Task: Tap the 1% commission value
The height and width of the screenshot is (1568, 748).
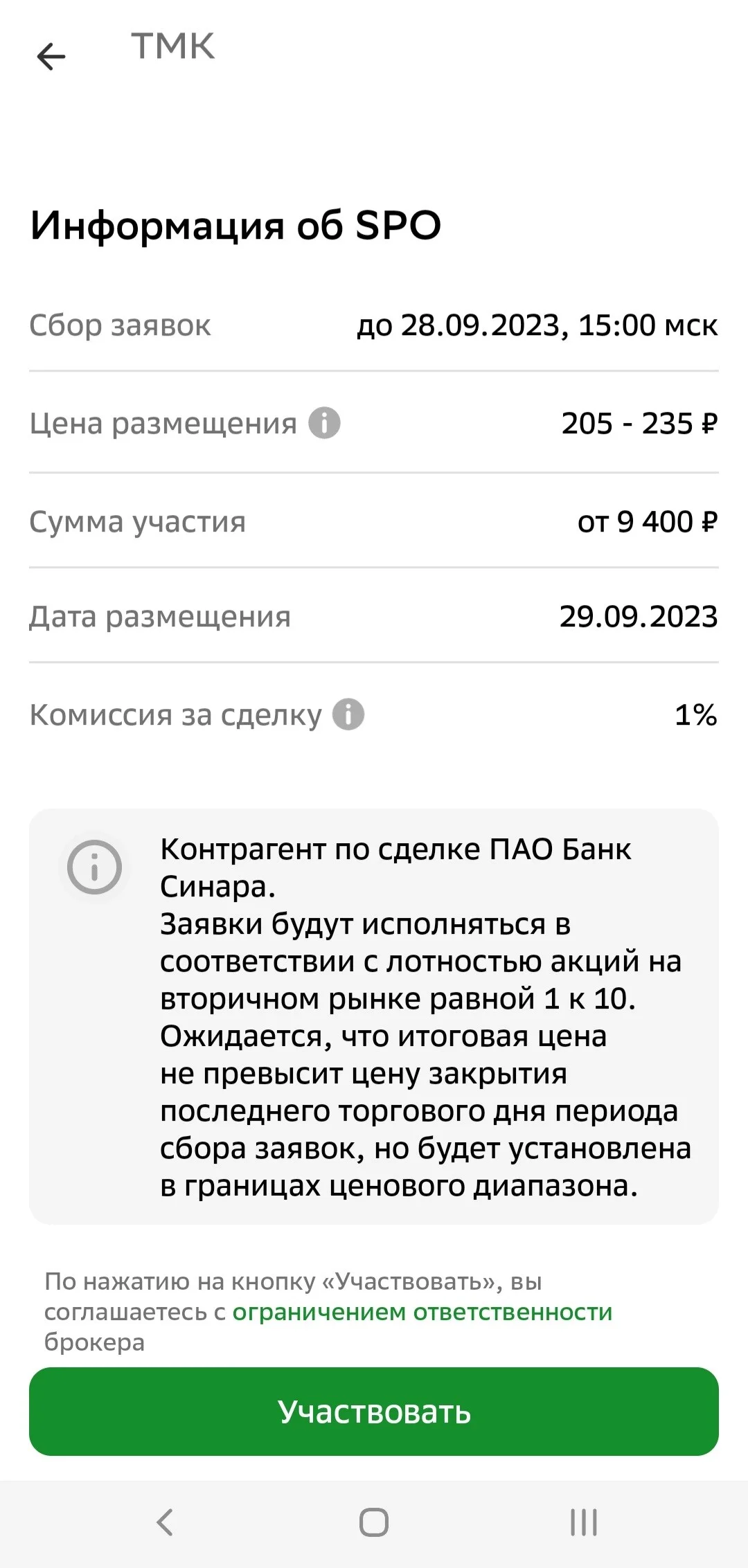Action: coord(696,715)
